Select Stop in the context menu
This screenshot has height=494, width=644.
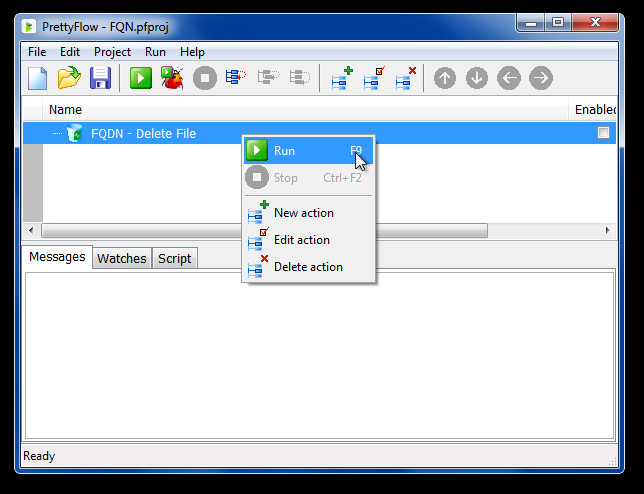point(308,178)
